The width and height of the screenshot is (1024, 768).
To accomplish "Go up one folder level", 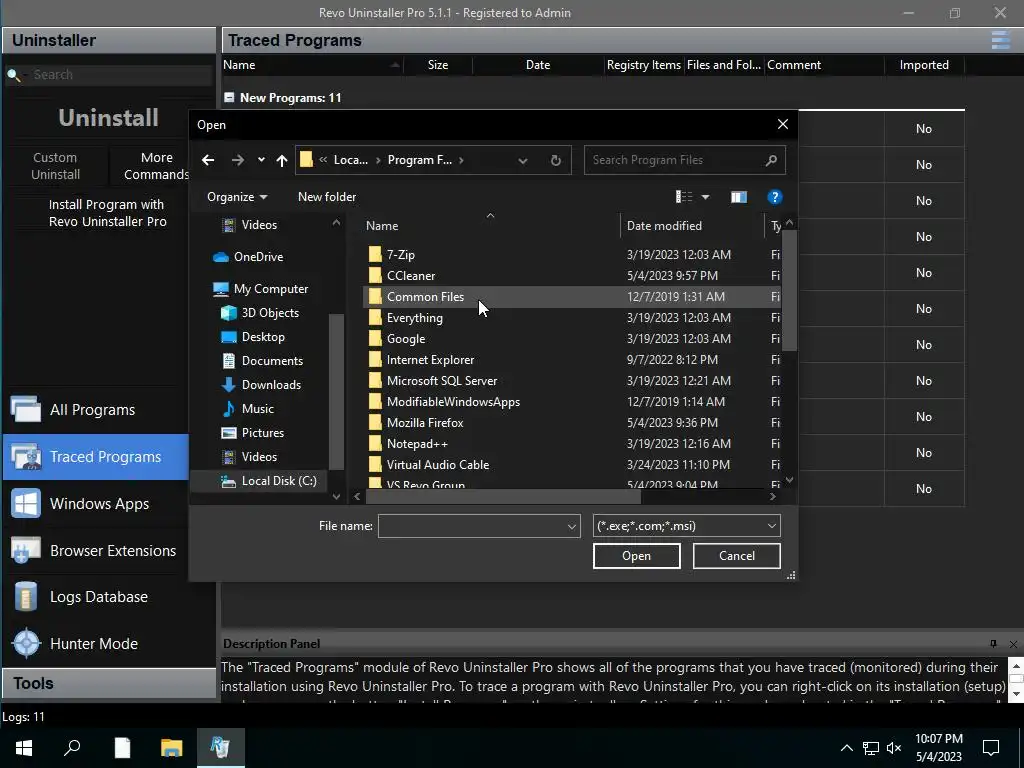I will pos(281,160).
